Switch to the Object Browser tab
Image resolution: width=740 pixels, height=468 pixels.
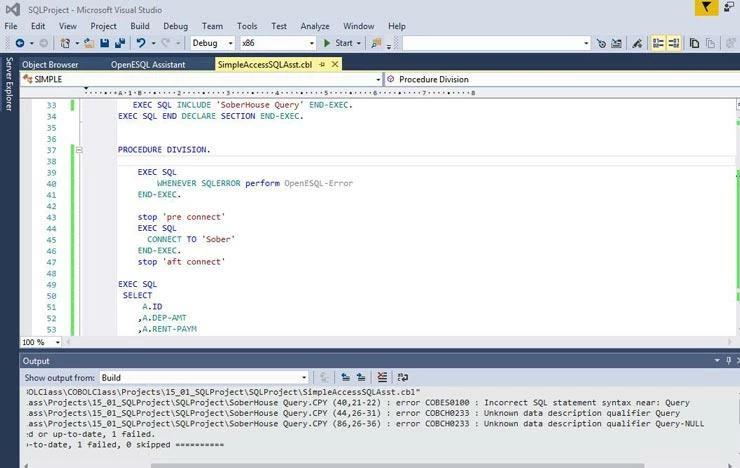(50, 65)
